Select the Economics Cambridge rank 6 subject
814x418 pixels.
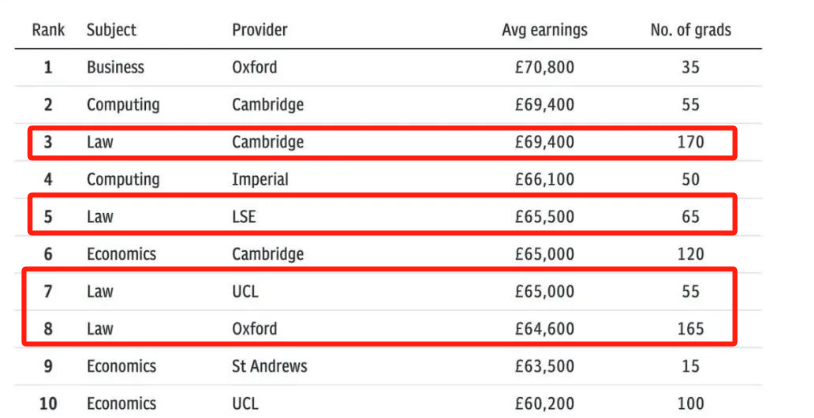tap(121, 254)
